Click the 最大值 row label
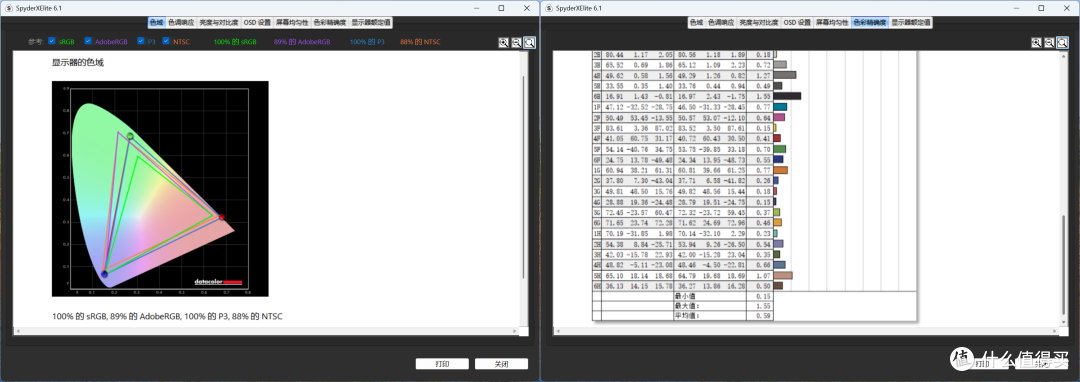The image size is (1080, 382). (x=686, y=306)
